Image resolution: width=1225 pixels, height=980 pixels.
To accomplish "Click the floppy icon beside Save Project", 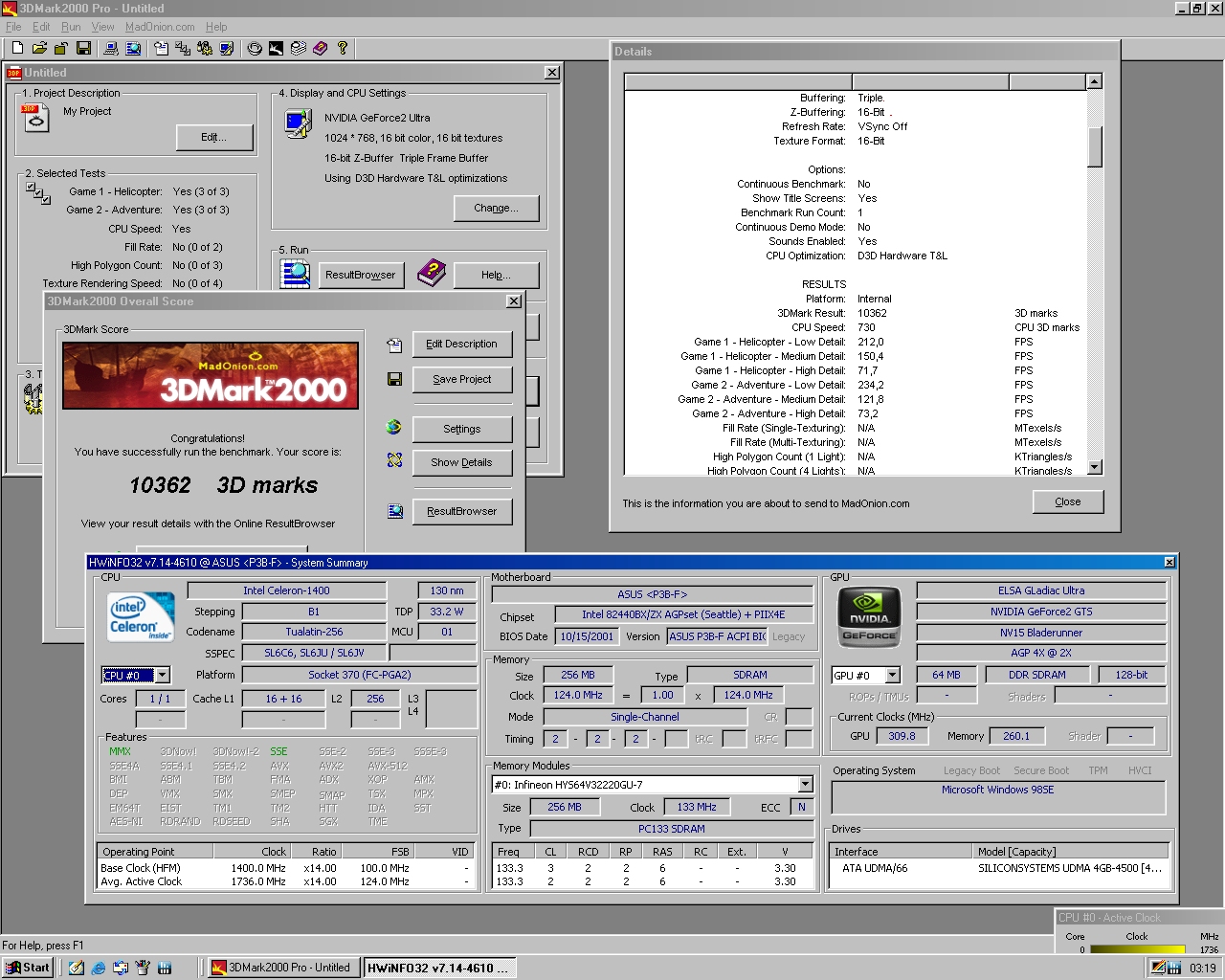I will (x=394, y=379).
